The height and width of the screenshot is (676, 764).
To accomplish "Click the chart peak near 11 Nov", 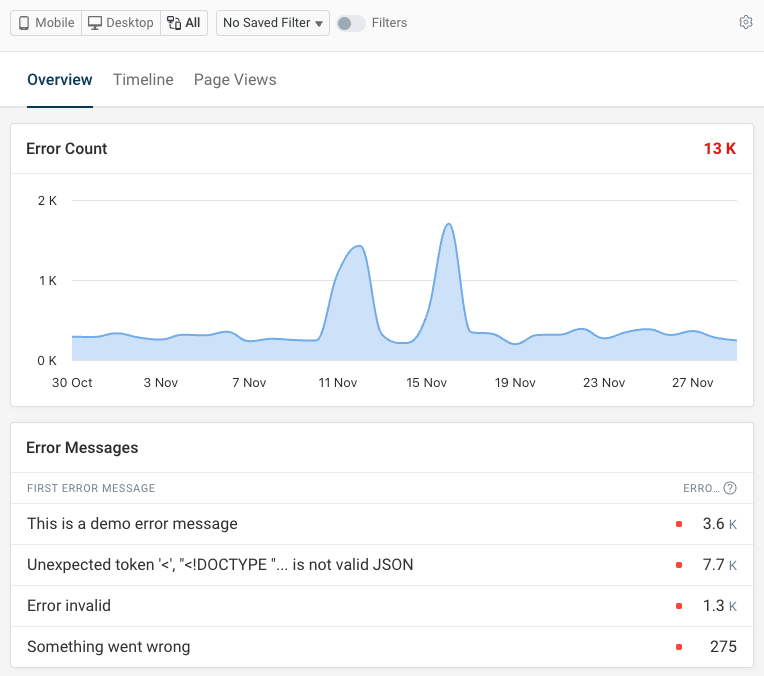I will (357, 246).
